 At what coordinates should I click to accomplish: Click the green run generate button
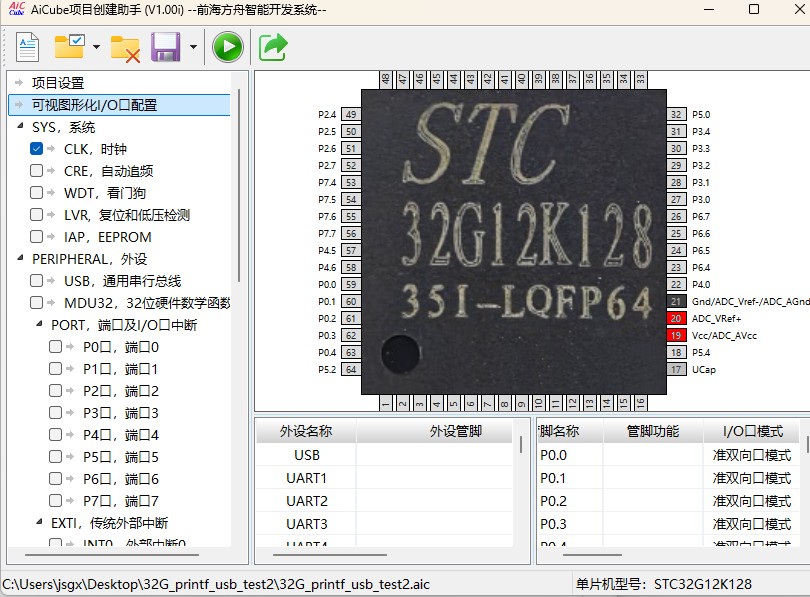click(228, 47)
